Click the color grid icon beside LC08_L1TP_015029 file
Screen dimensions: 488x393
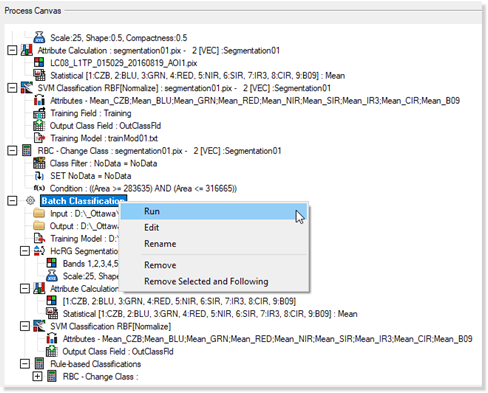[39, 63]
